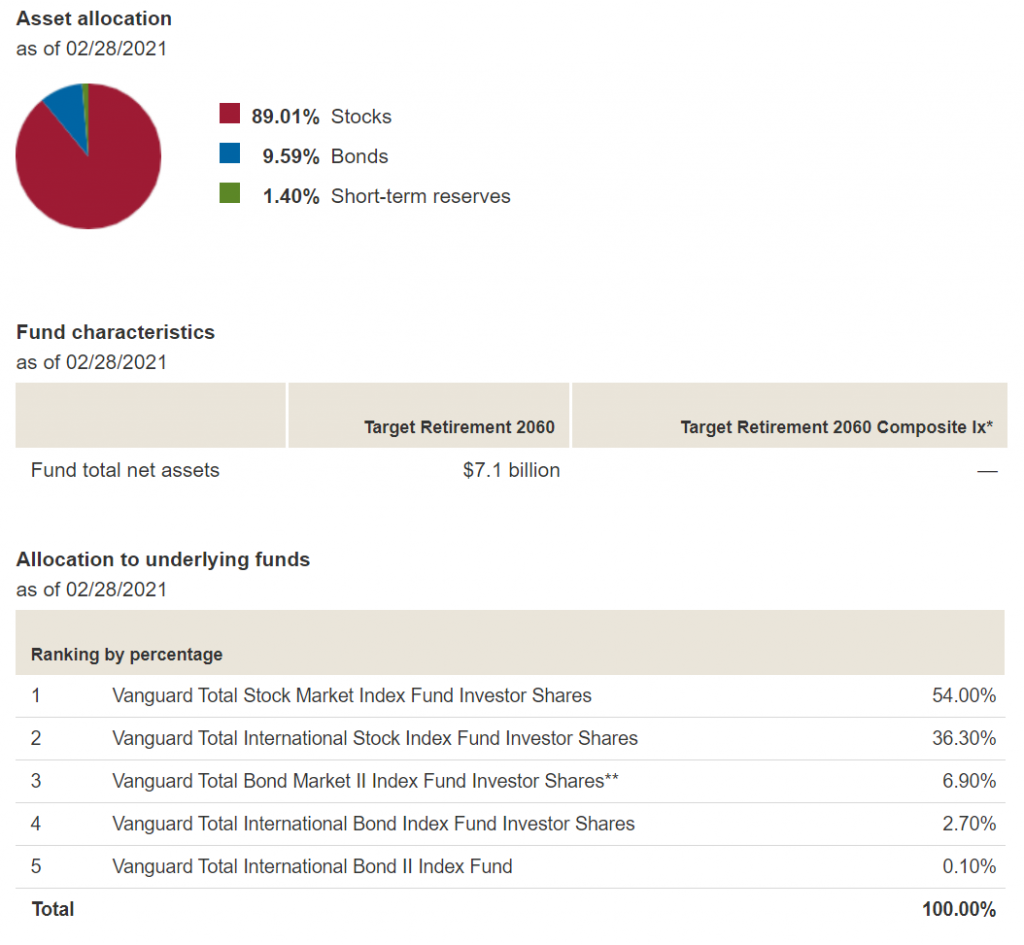Select the 9.59% bonds value

tap(291, 156)
